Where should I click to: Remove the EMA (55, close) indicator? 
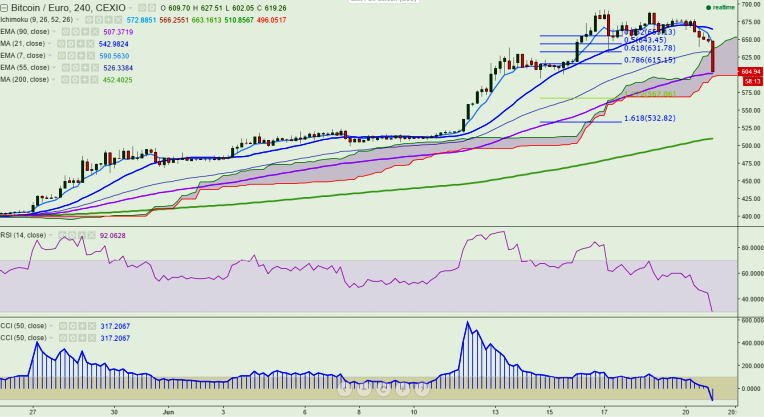point(95,67)
